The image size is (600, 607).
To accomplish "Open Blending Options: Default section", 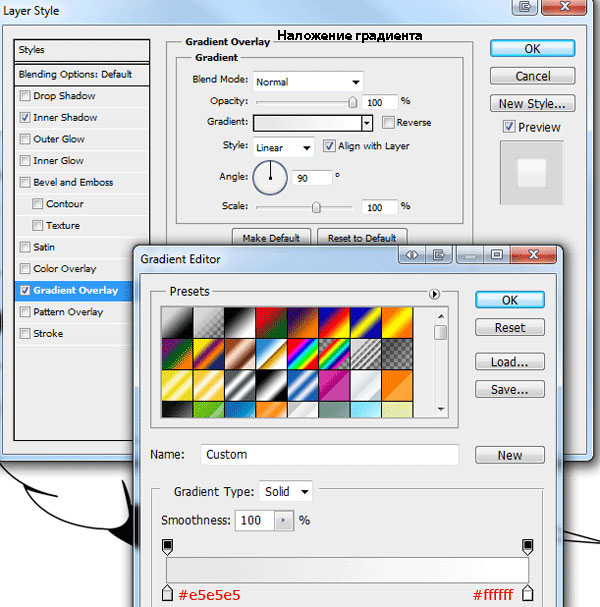I will [x=76, y=74].
